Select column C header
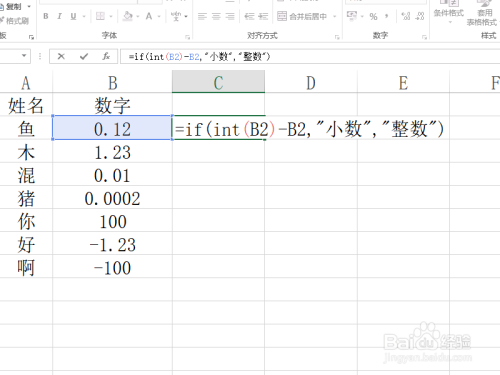The height and width of the screenshot is (375, 500). pyautogui.click(x=218, y=83)
